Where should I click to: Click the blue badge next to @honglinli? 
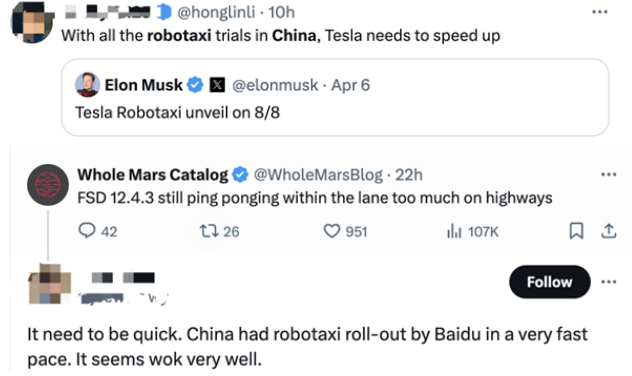click(164, 12)
